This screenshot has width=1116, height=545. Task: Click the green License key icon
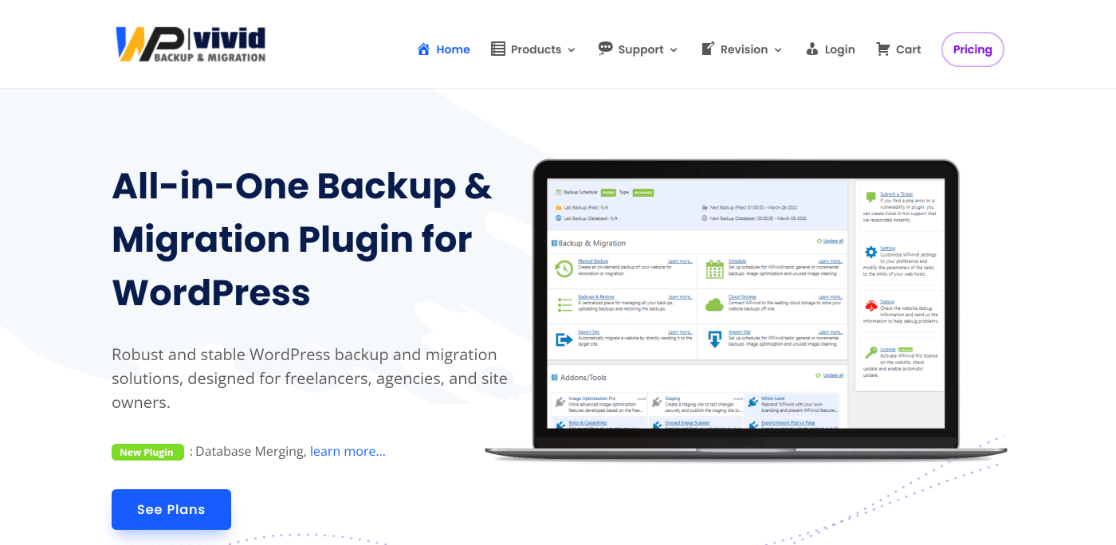[870, 353]
